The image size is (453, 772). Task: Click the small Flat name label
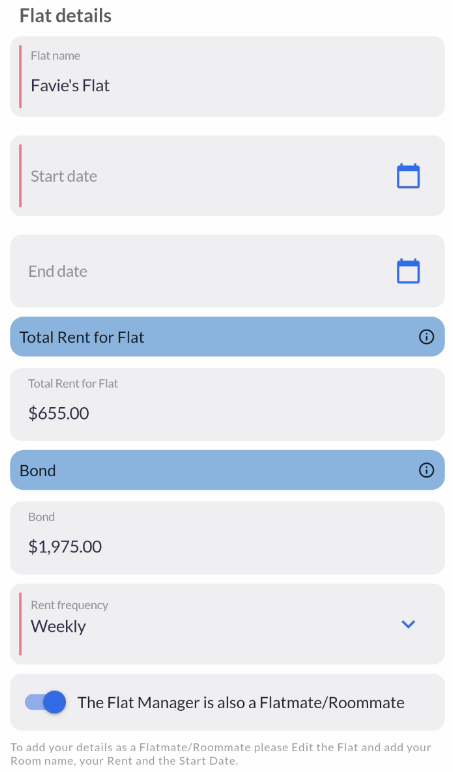(55, 56)
